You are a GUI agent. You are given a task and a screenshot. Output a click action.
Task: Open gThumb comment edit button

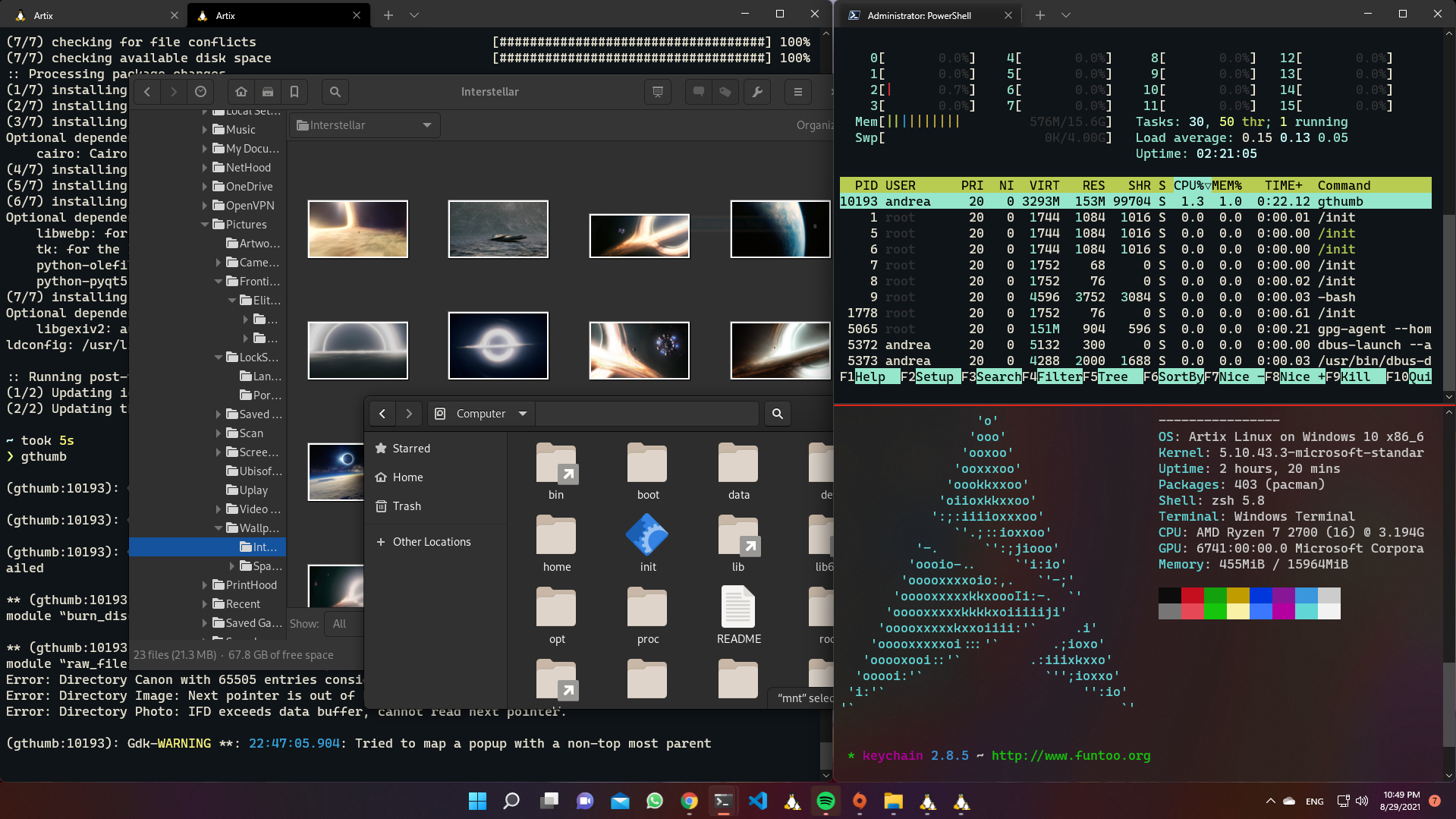click(699, 92)
